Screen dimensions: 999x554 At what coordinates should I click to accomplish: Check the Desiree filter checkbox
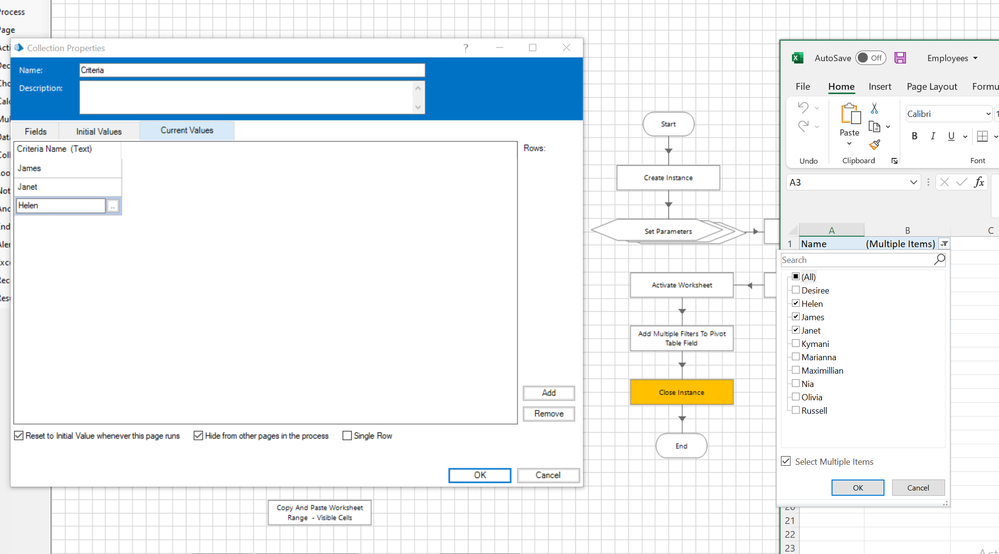point(796,291)
